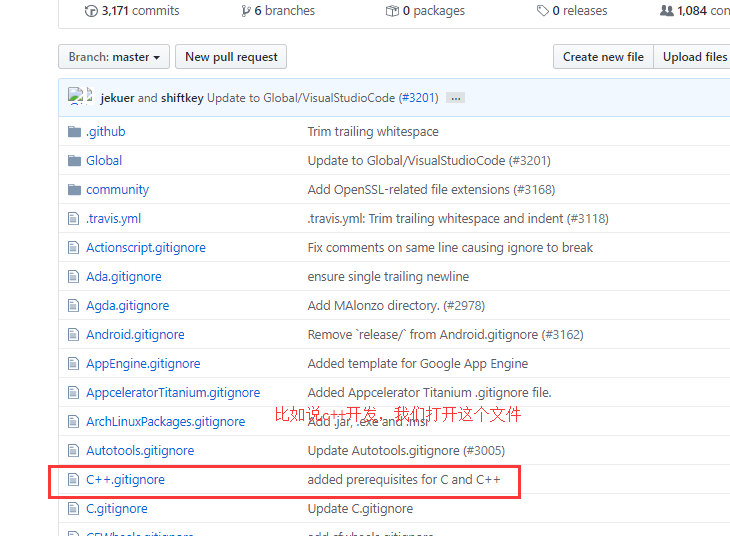This screenshot has height=536, width=730.
Task: Open pull request #3201 link in commit header
Action: coord(419,98)
